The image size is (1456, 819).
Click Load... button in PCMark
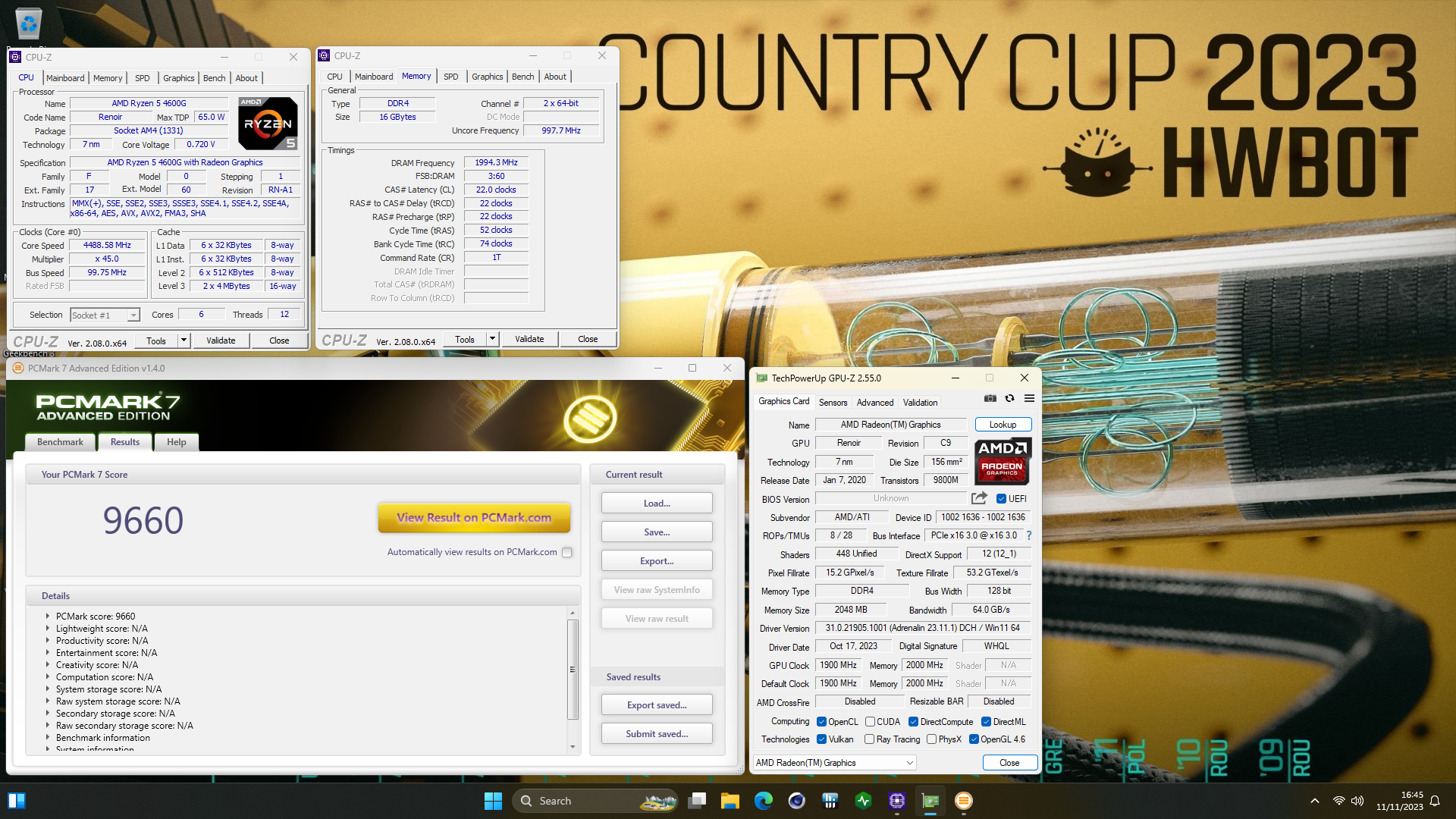pos(657,504)
